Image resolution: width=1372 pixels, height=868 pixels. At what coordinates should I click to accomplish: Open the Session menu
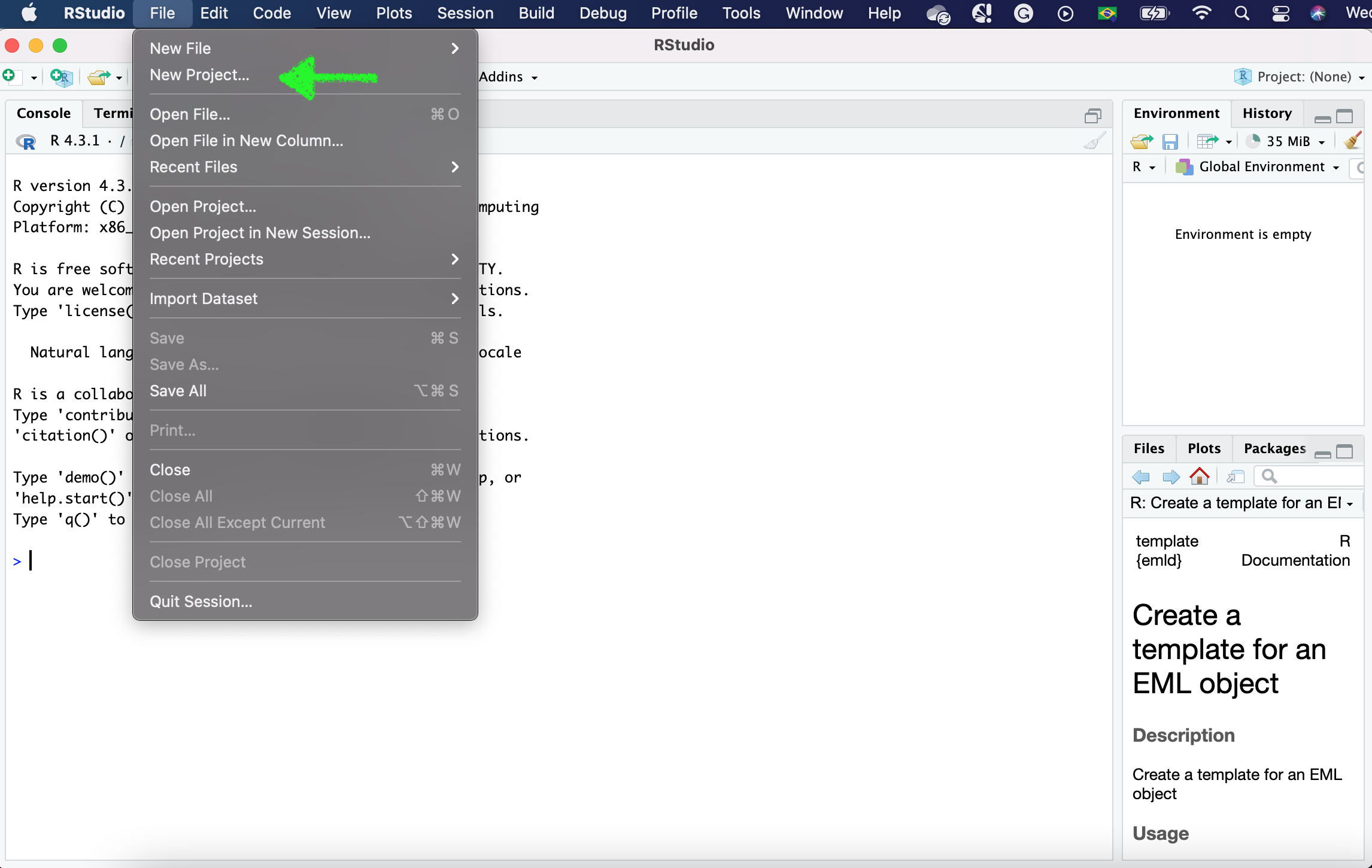[465, 13]
